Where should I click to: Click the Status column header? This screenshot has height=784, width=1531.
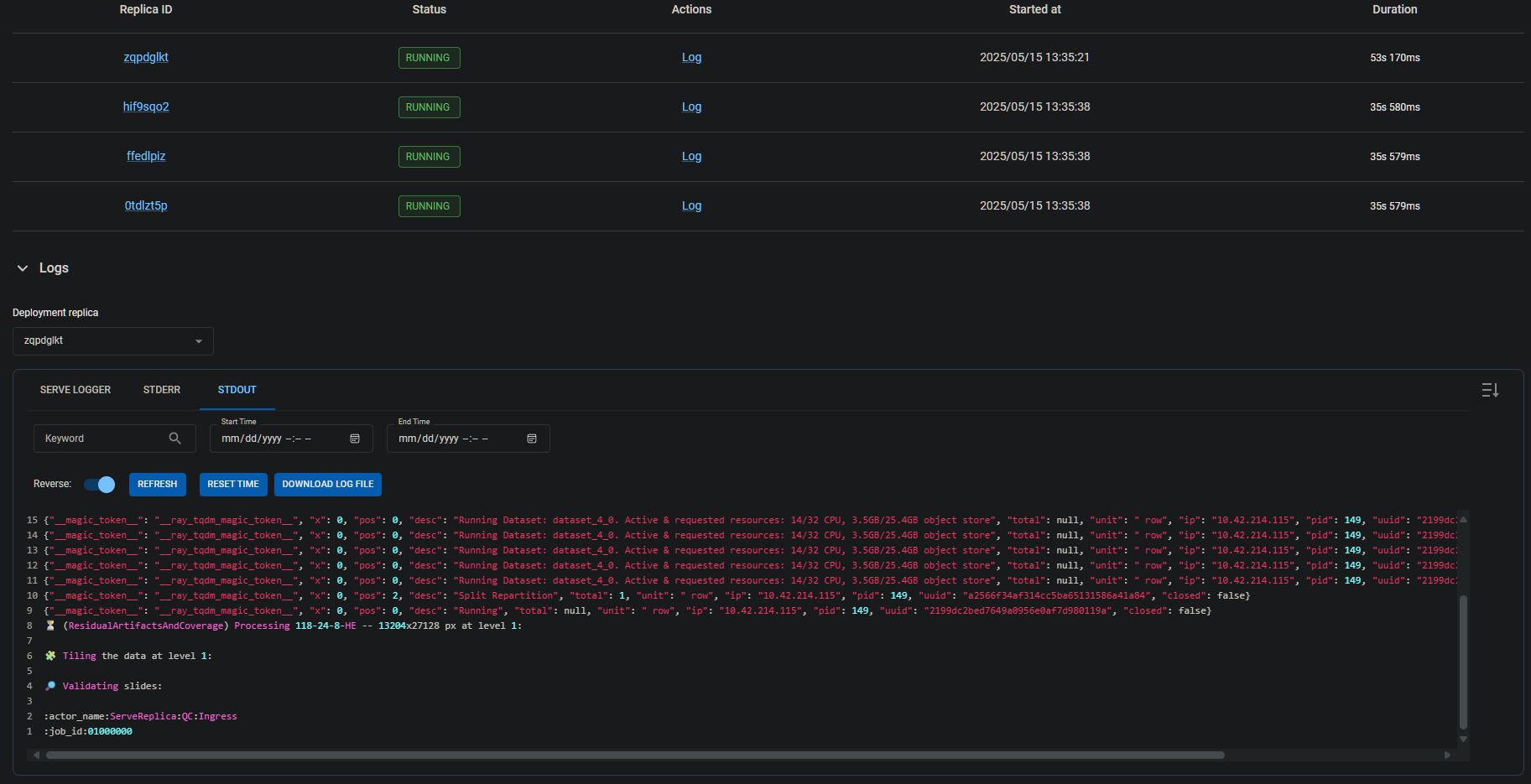[x=429, y=9]
